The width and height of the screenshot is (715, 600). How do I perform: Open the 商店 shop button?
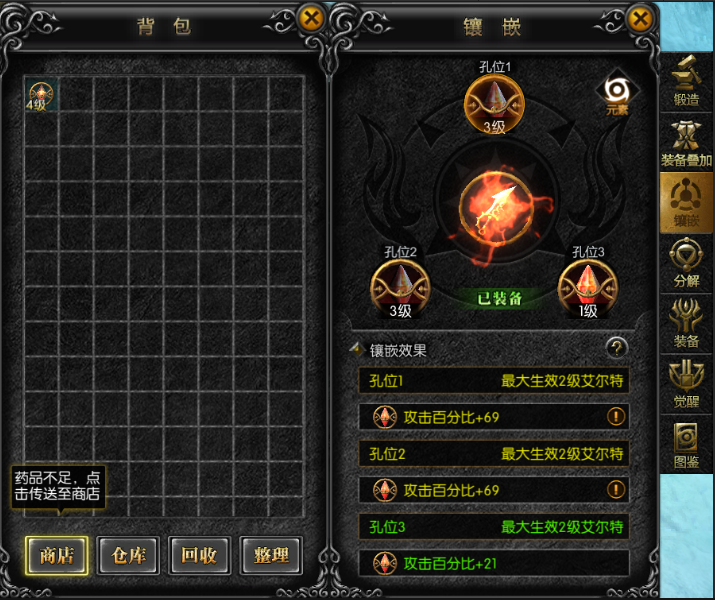(57, 555)
